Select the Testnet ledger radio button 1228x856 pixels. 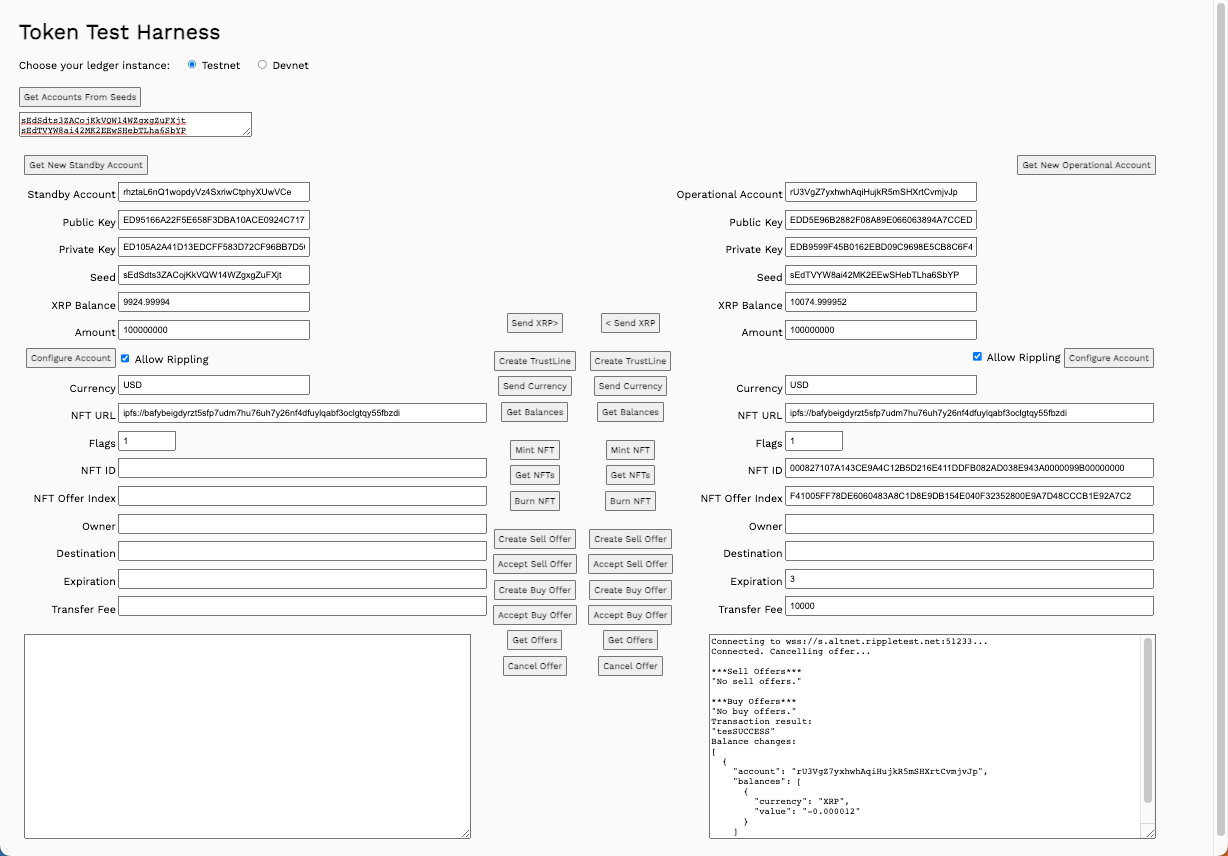192,65
